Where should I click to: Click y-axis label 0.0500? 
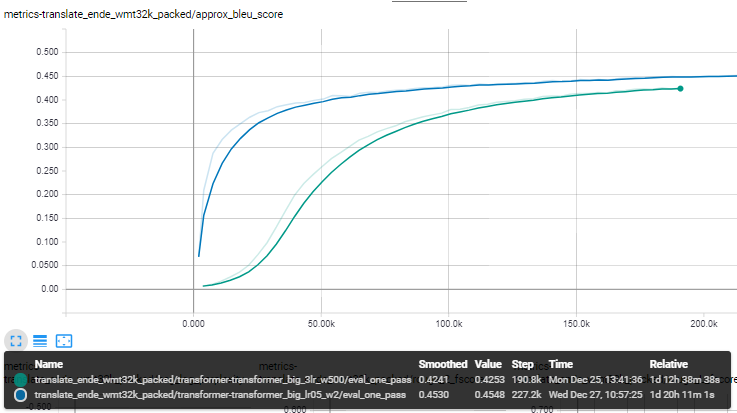45,265
